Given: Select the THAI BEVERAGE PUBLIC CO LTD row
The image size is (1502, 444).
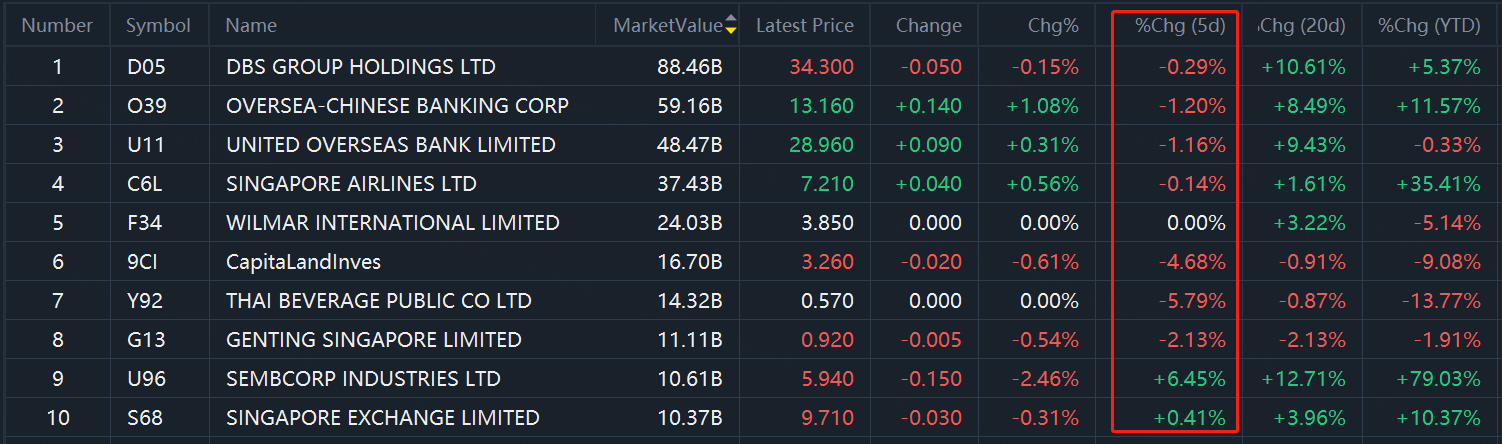Looking at the screenshot, I should tap(751, 301).
